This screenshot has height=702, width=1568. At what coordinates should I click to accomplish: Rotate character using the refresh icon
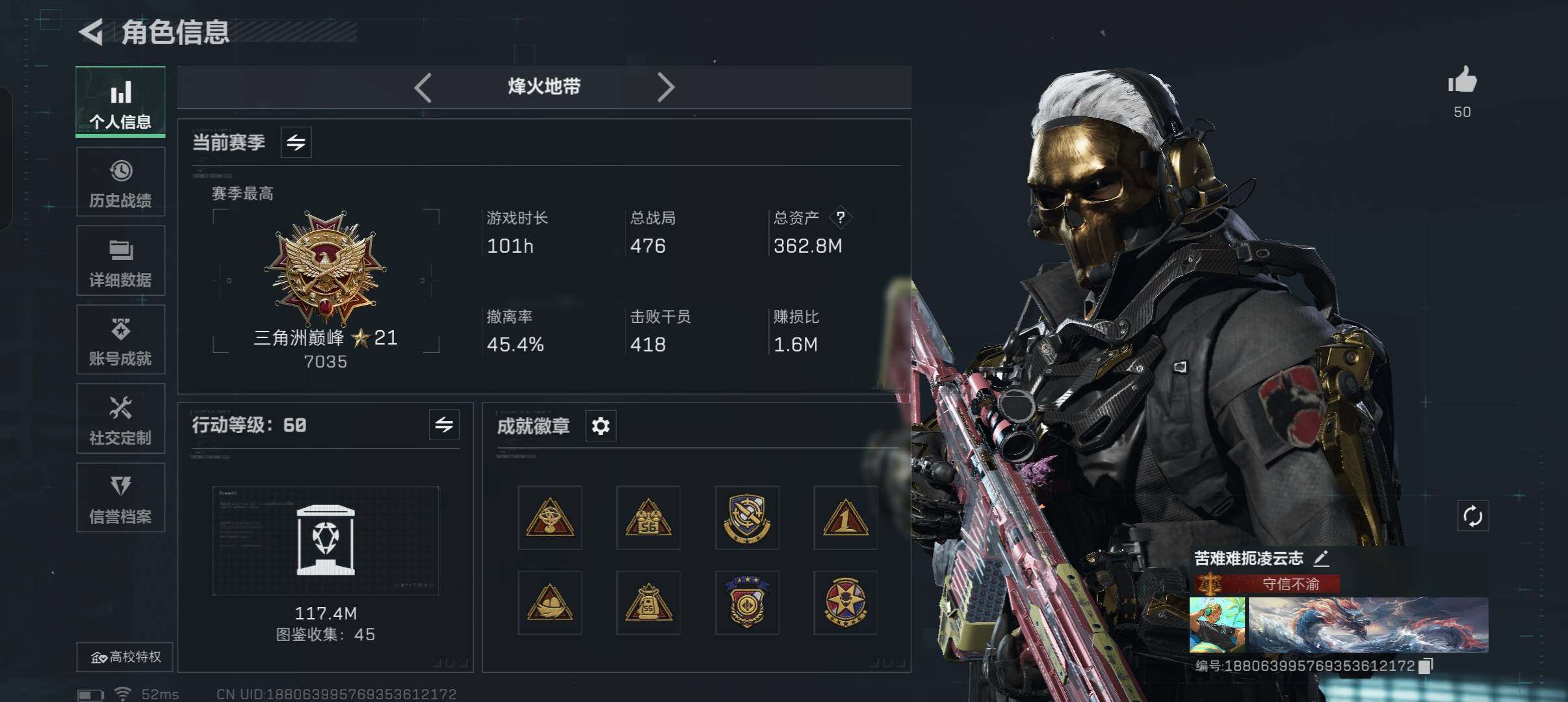[1472, 517]
